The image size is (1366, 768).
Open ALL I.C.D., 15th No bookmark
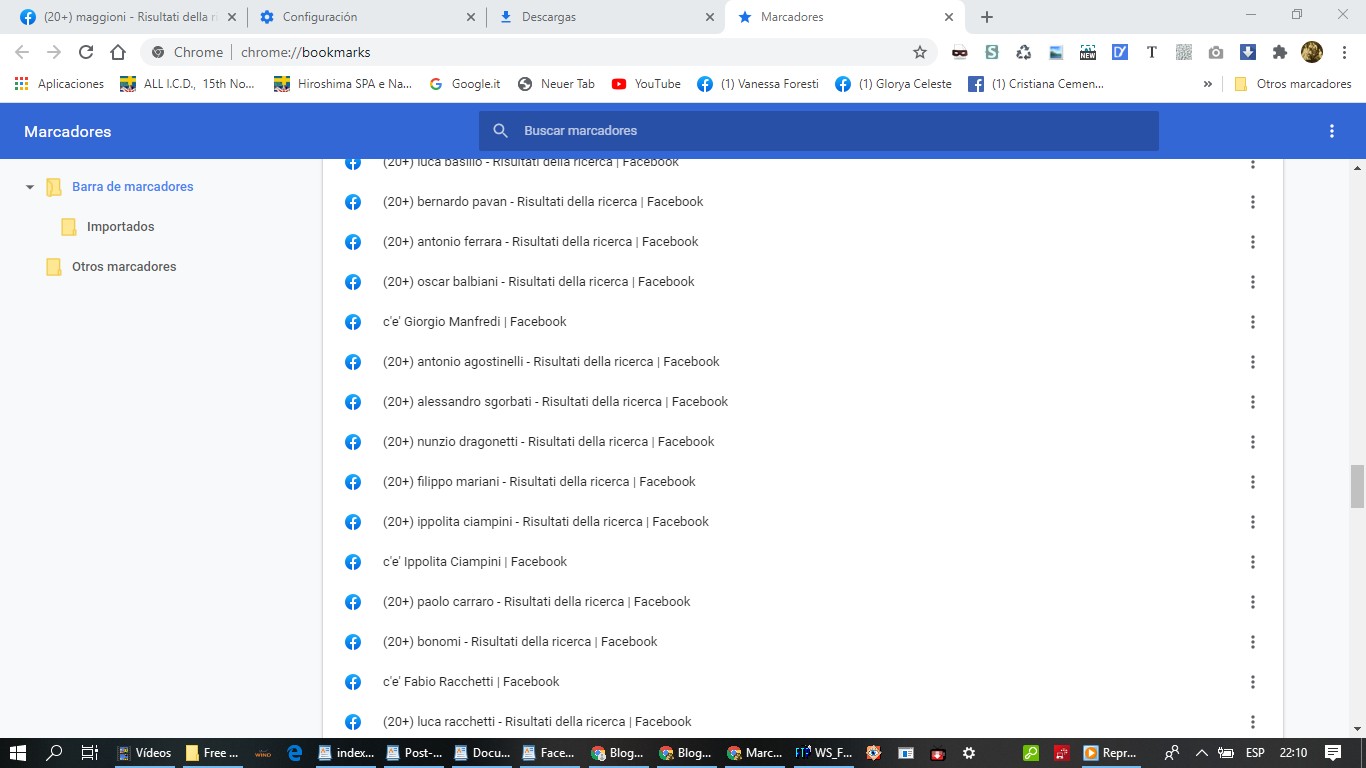point(187,84)
